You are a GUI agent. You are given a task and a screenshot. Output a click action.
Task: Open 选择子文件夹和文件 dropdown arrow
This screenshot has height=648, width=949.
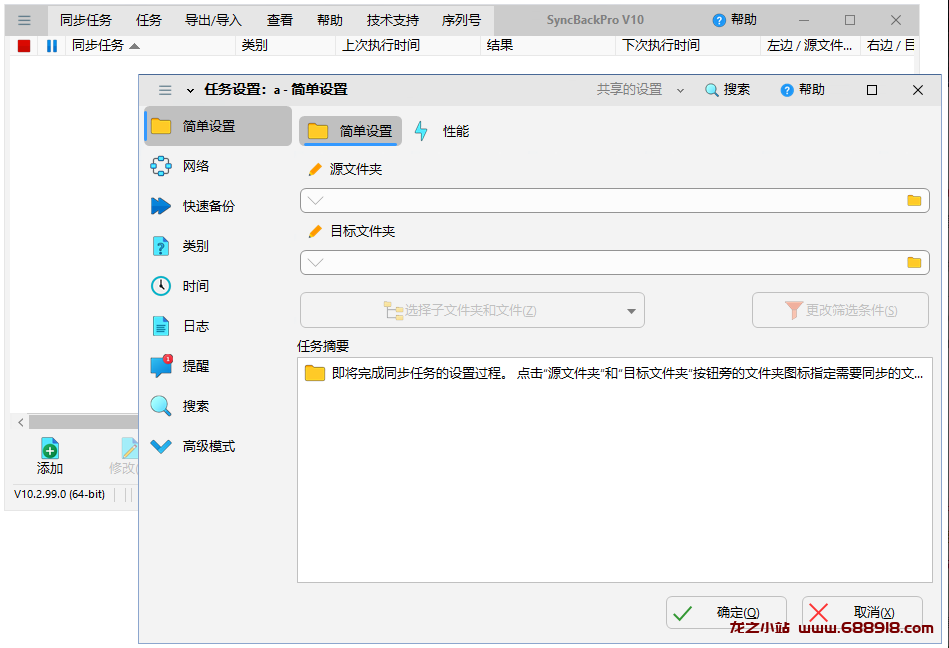631,311
